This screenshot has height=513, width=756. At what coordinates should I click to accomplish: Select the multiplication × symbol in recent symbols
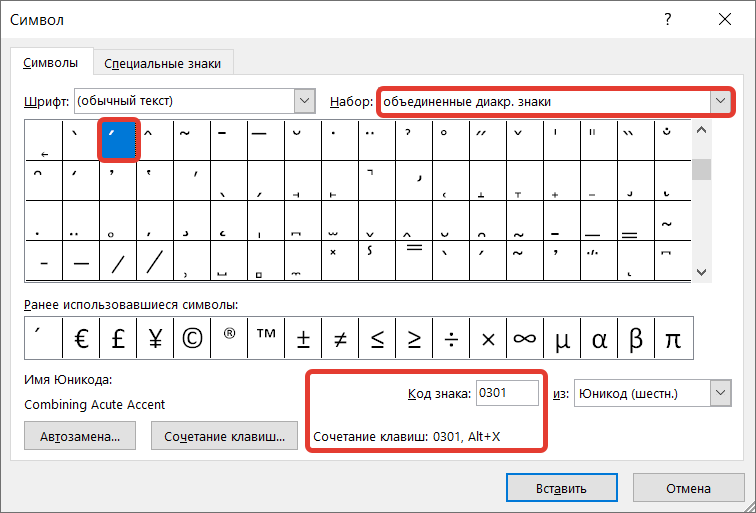(x=488, y=338)
